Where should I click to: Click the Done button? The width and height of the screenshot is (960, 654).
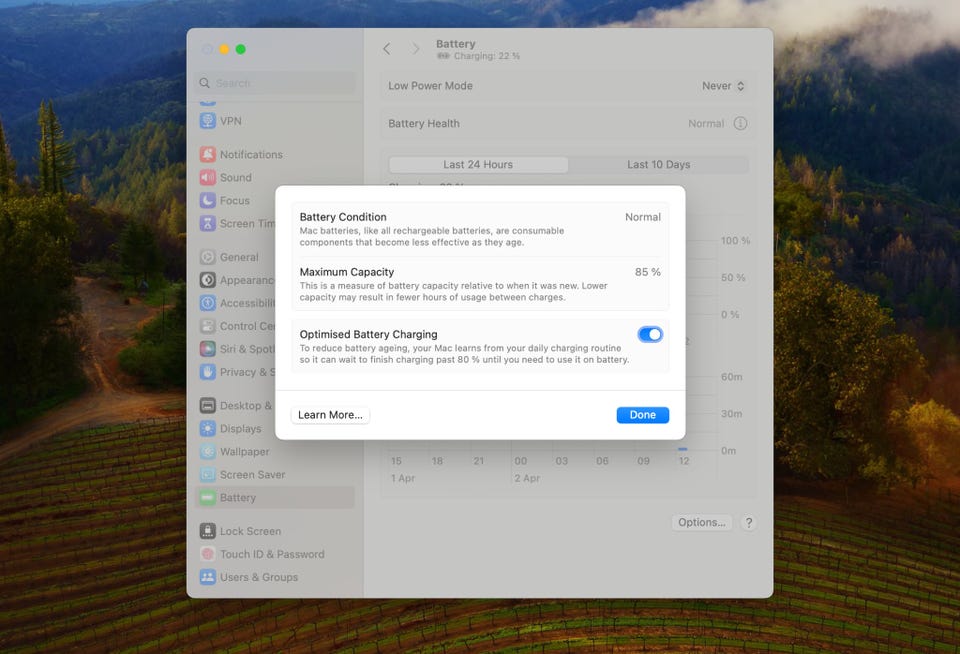point(642,415)
